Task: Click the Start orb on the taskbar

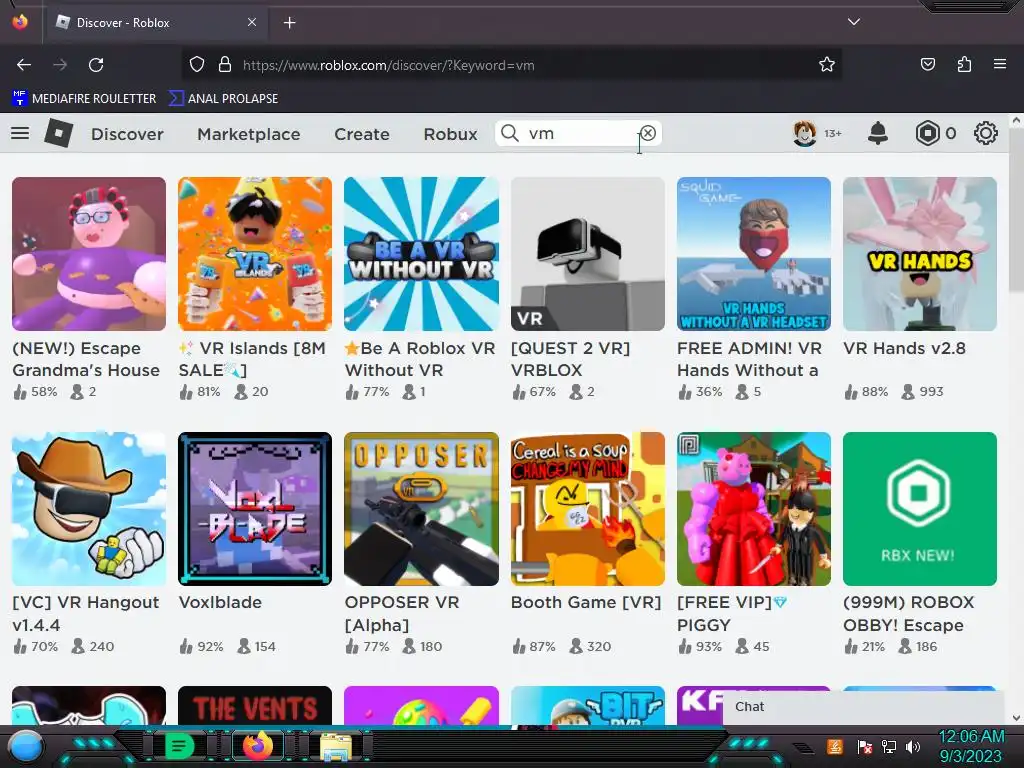Action: point(26,746)
